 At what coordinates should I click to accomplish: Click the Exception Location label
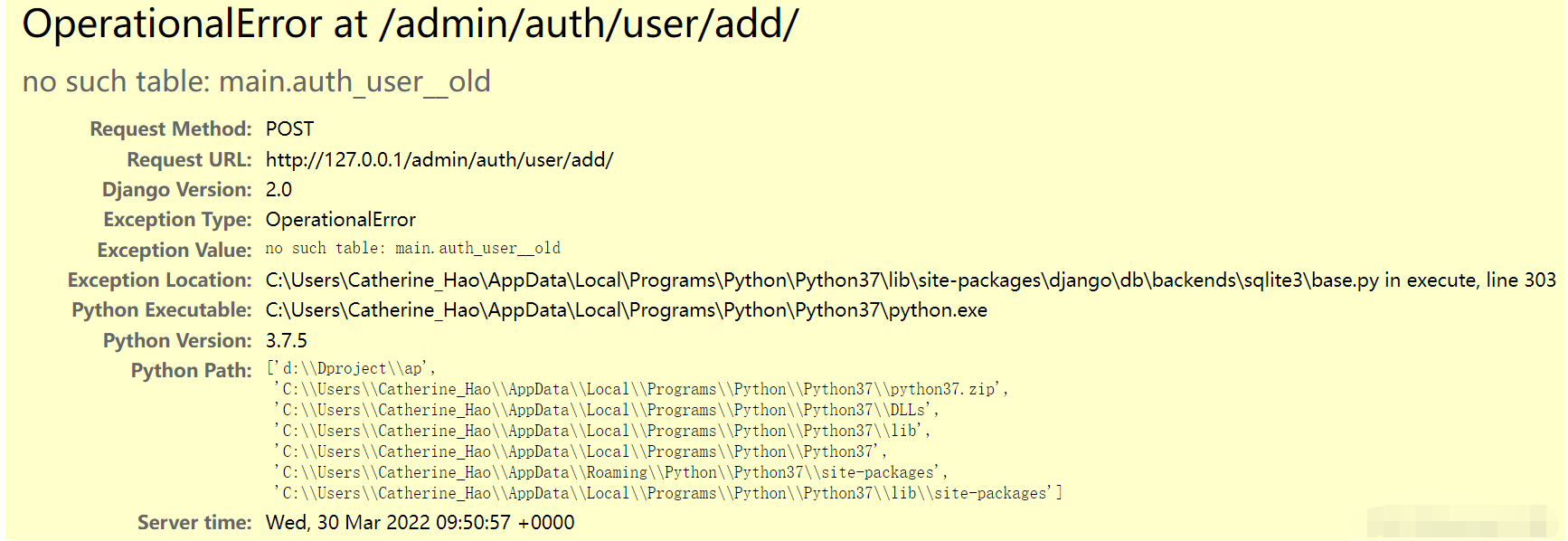tap(160, 280)
